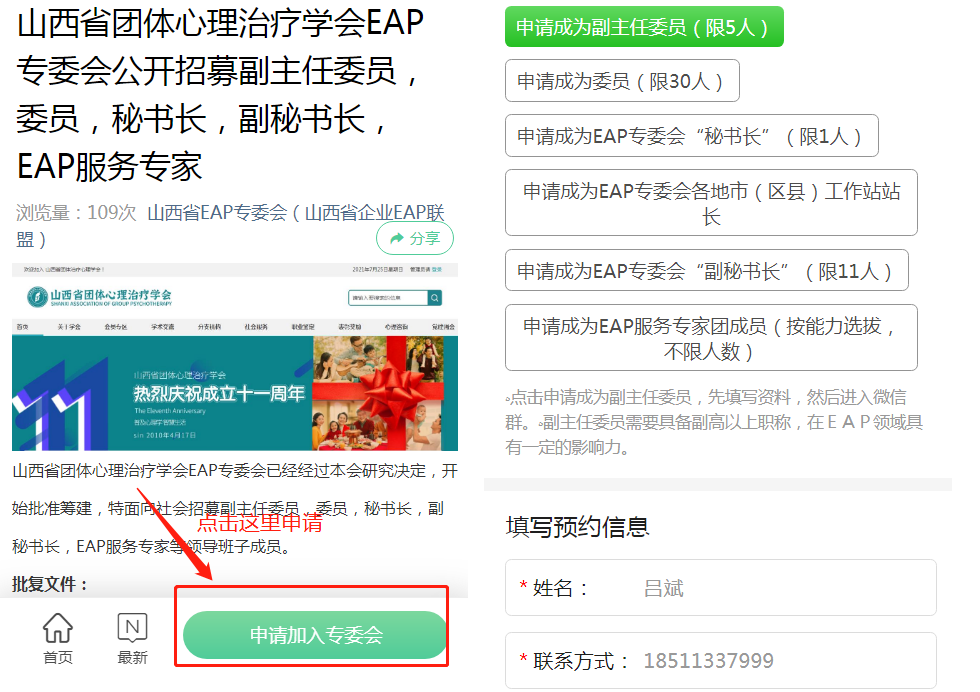Viewport: 980px width, 692px height.
Task: Open the 热烈庆祝成立十一周年 banner image
Action: (x=235, y=393)
